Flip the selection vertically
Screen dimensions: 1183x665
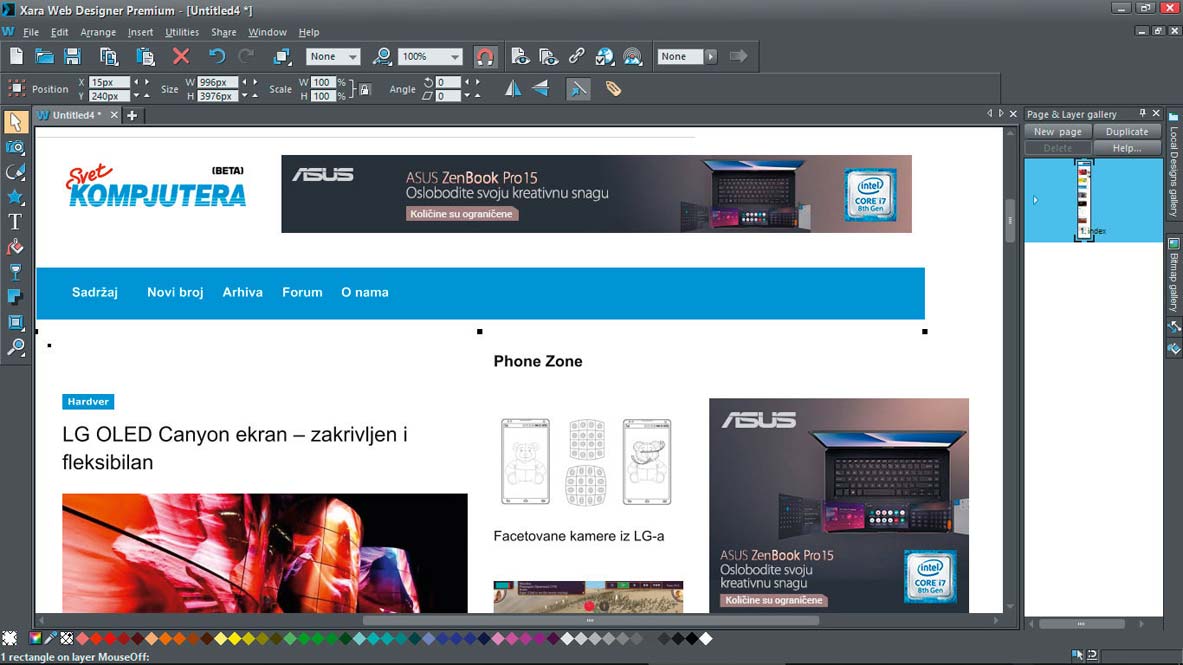coord(541,89)
